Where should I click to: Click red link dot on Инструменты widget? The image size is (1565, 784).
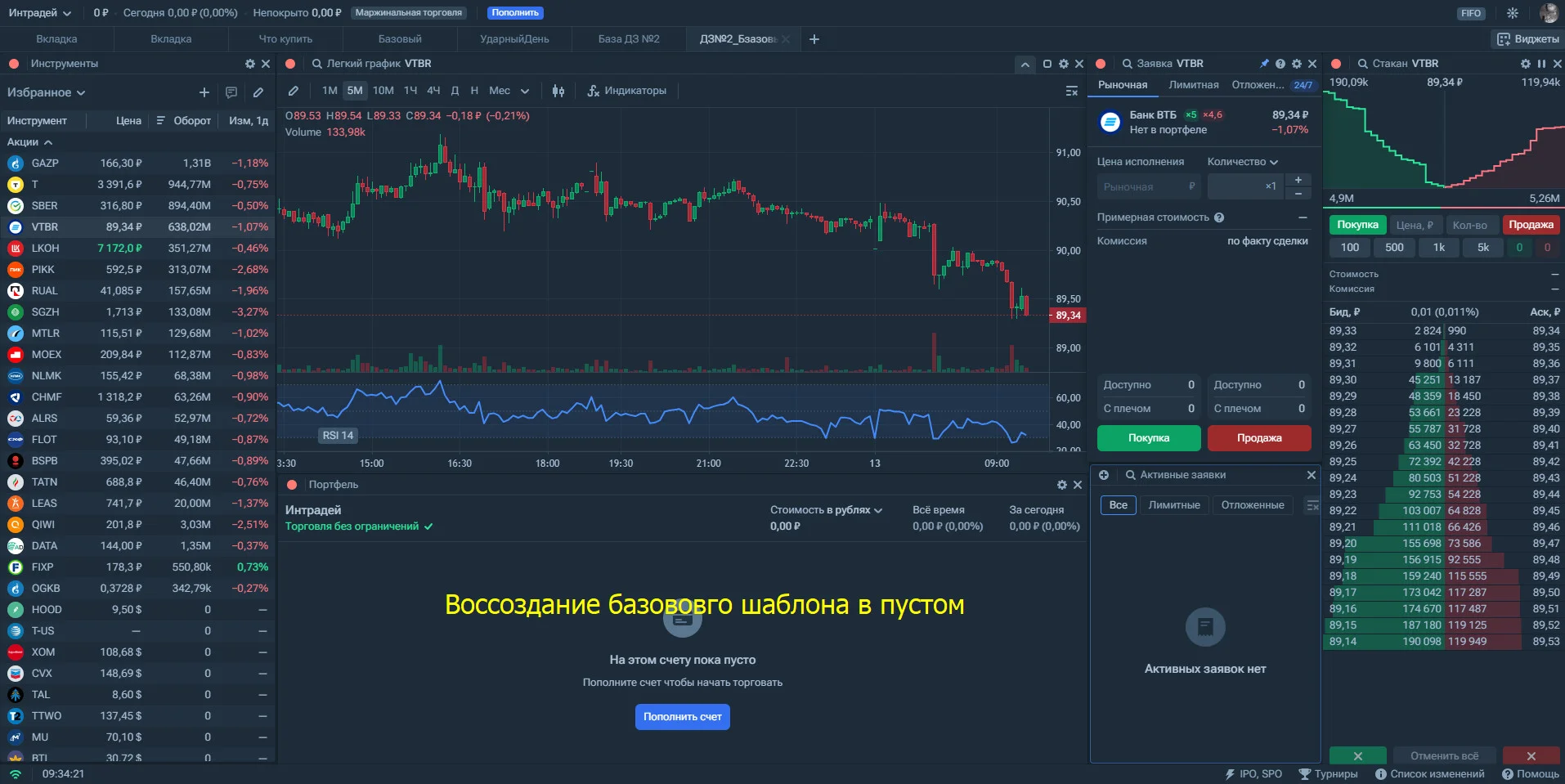tap(14, 64)
